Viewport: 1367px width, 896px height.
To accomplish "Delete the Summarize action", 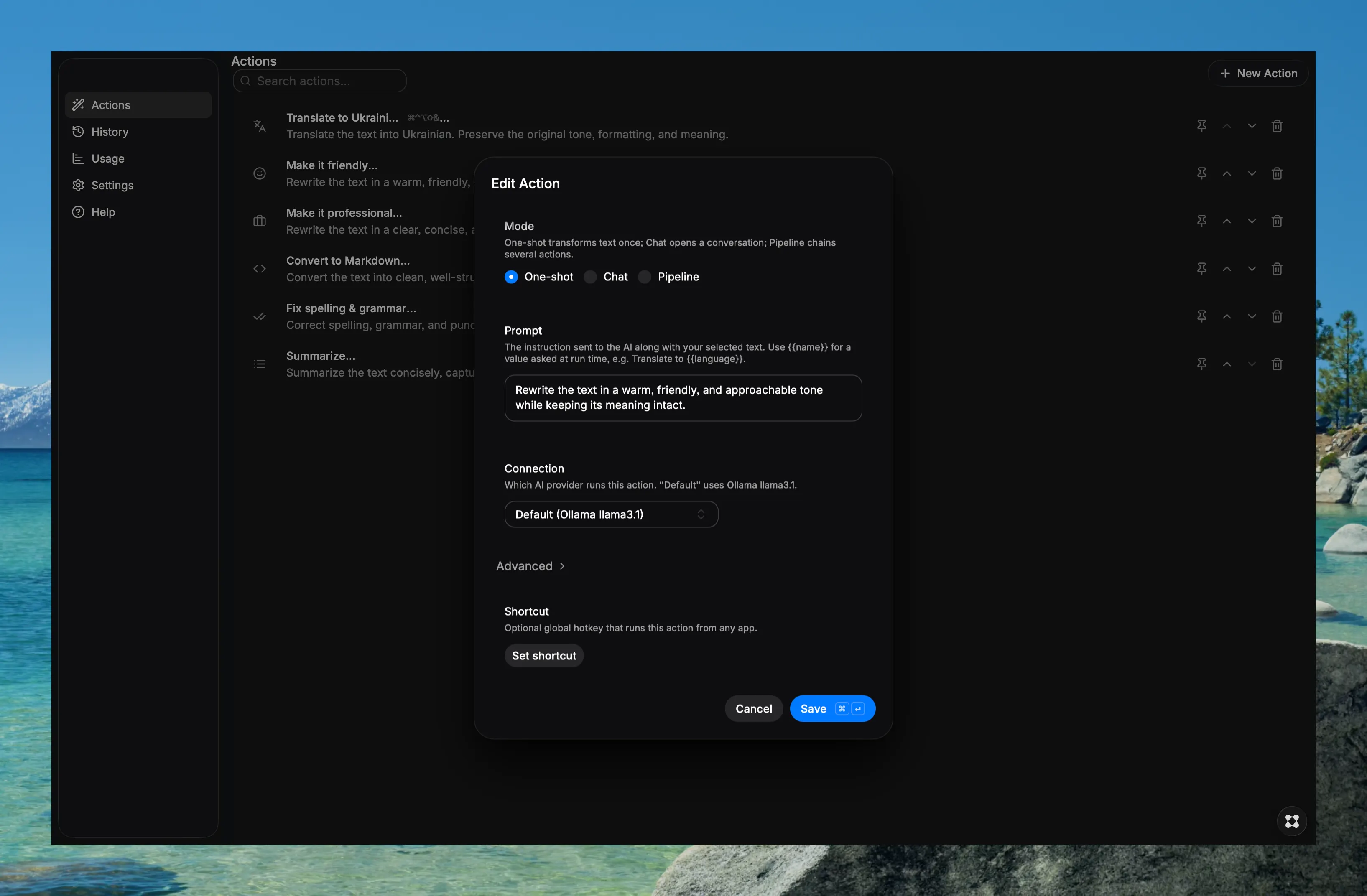I will click(1277, 364).
